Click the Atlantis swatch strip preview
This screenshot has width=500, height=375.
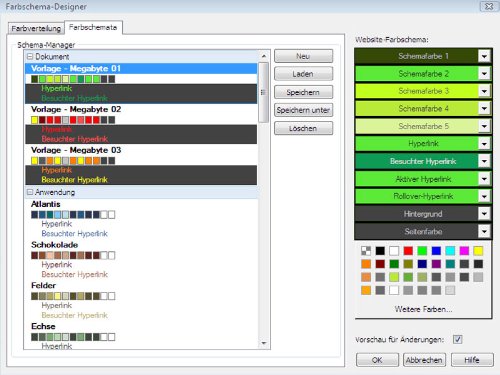(73, 214)
